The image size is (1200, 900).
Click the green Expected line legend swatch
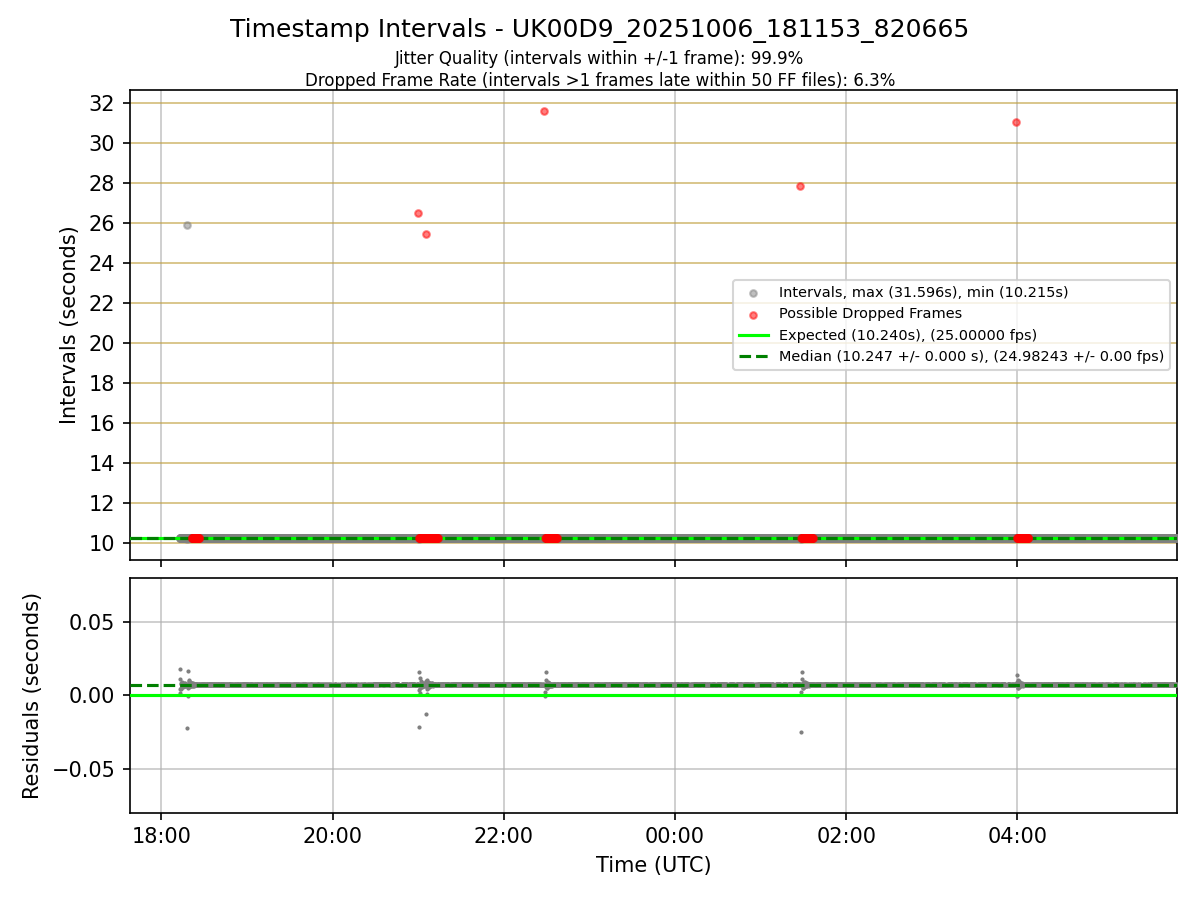[753, 335]
